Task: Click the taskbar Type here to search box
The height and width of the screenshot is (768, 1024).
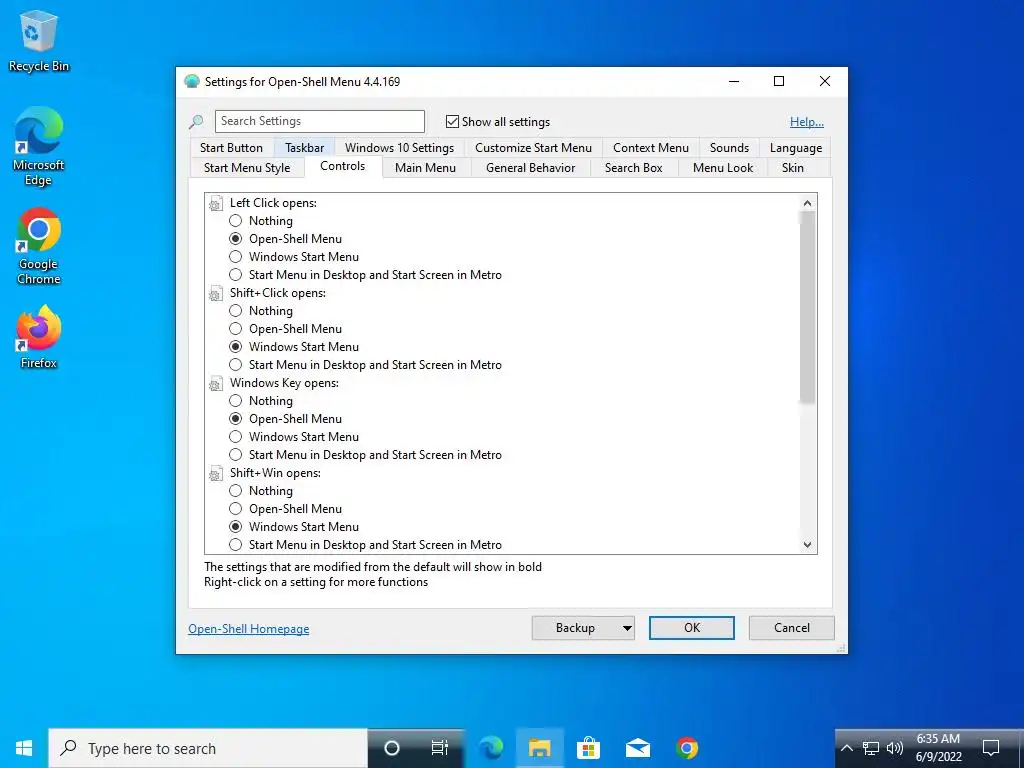Action: tap(208, 748)
